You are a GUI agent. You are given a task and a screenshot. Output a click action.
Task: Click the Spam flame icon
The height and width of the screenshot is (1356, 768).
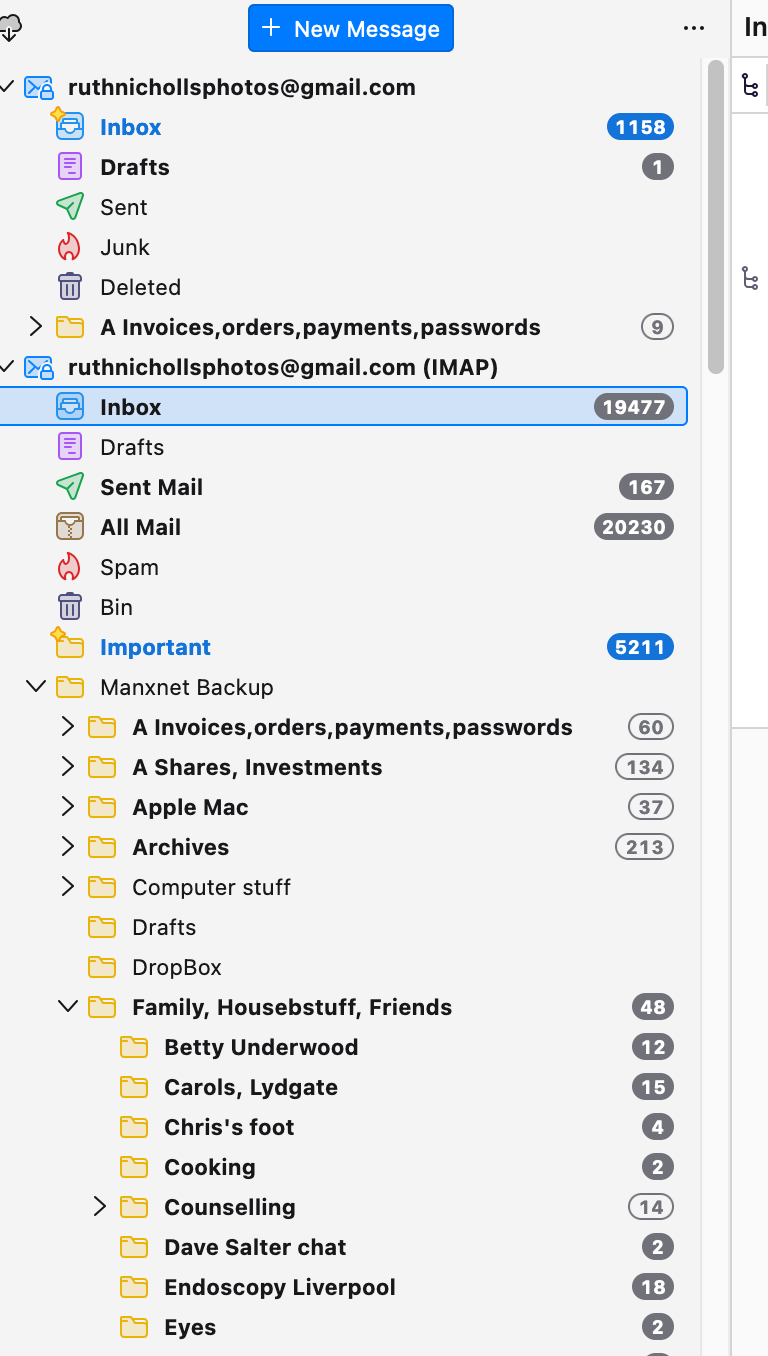click(69, 567)
